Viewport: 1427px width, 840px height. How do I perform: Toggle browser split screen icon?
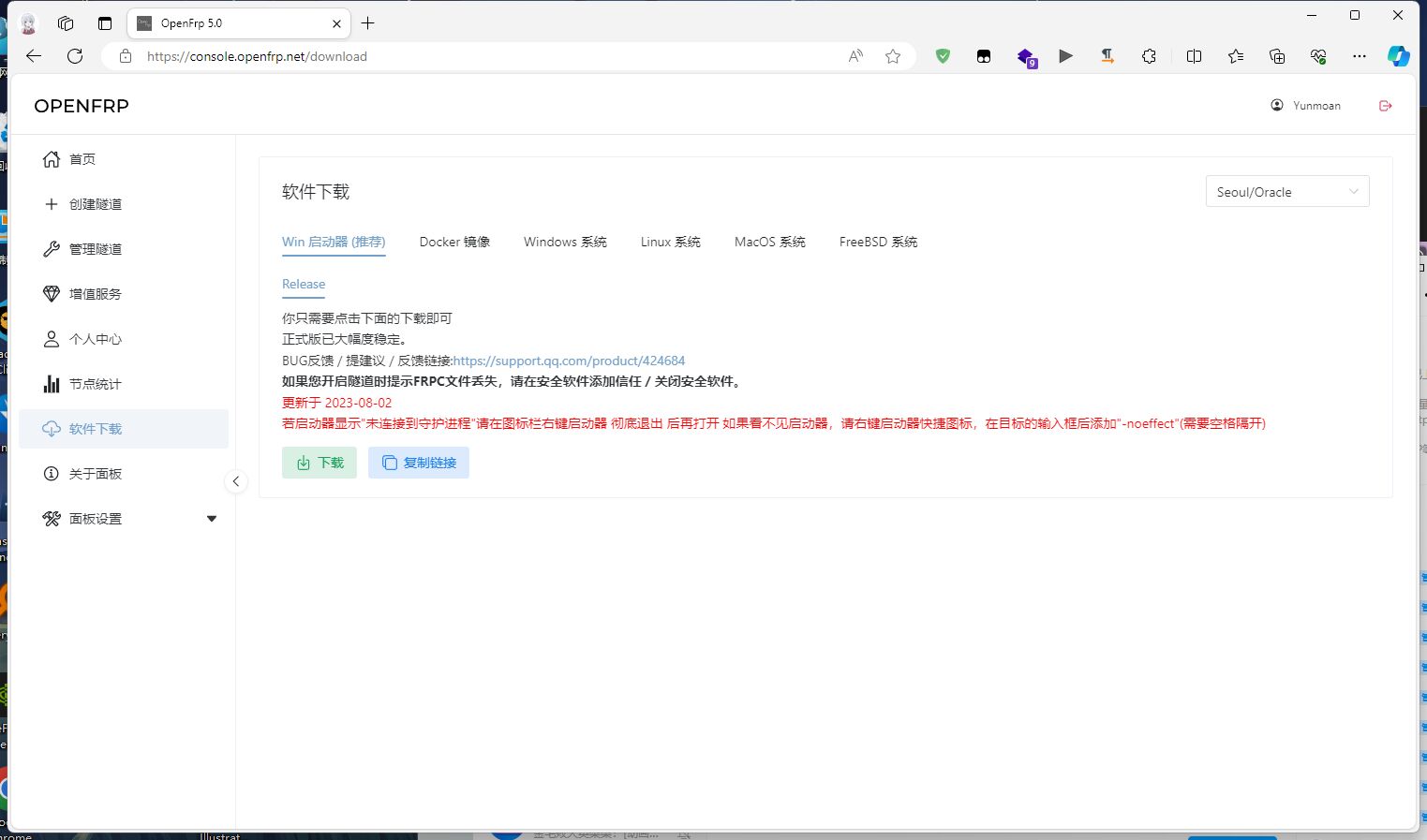coord(1194,56)
